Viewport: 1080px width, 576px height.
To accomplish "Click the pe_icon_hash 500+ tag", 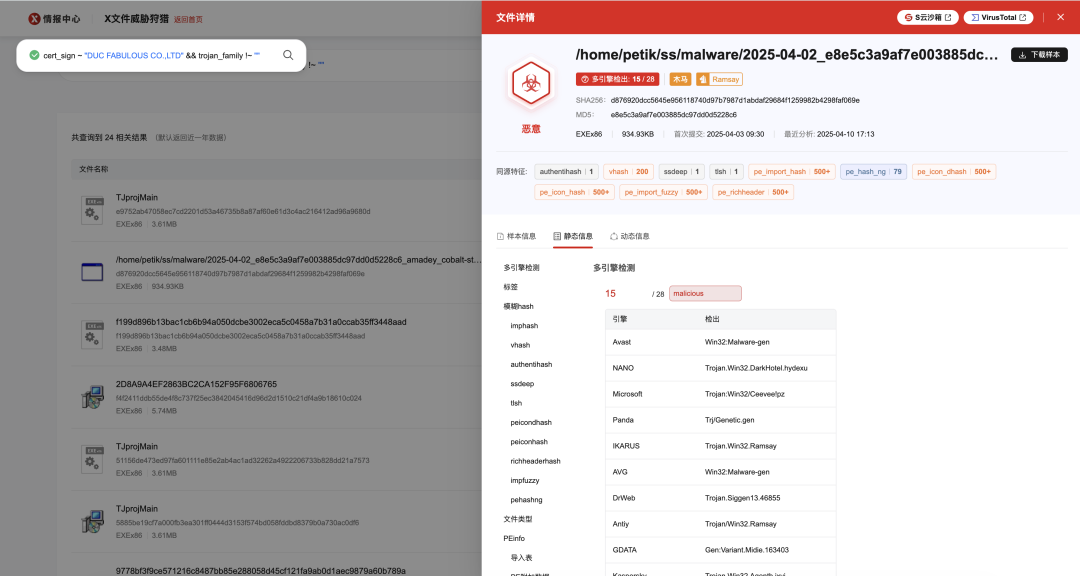I will (574, 192).
